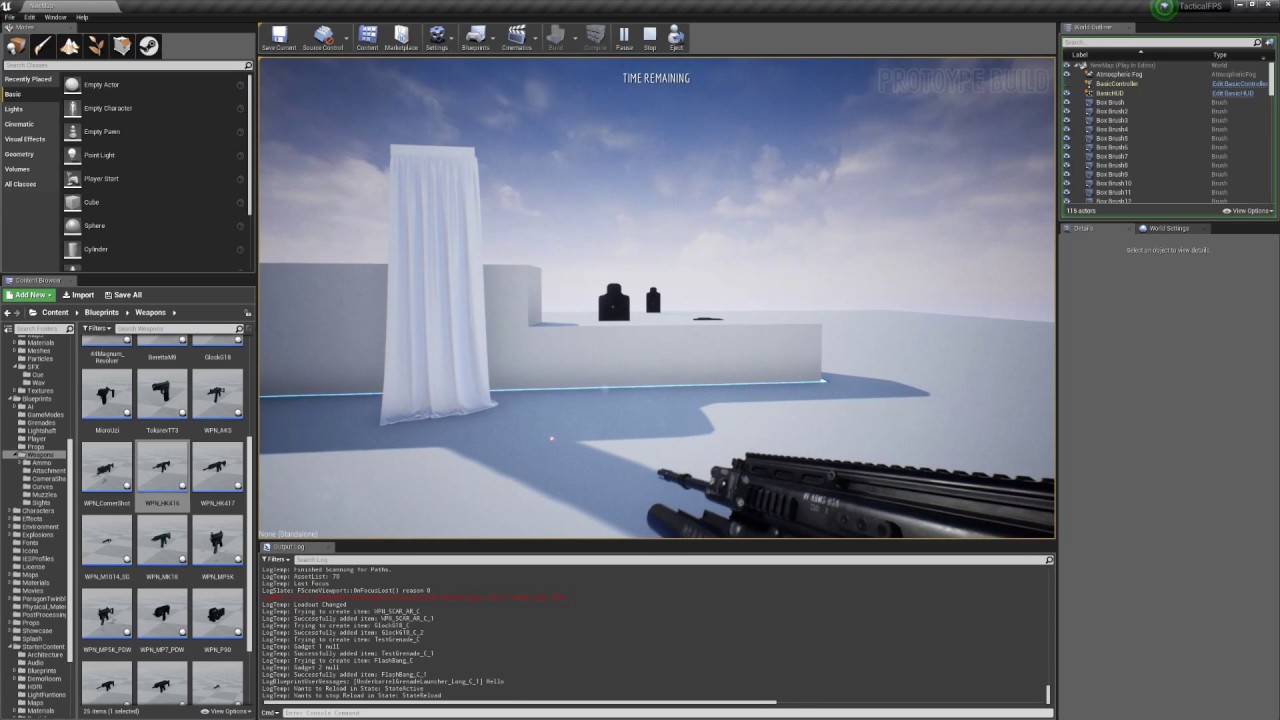This screenshot has width=1280, height=720.
Task: Open the Window menu
Action: tap(56, 17)
